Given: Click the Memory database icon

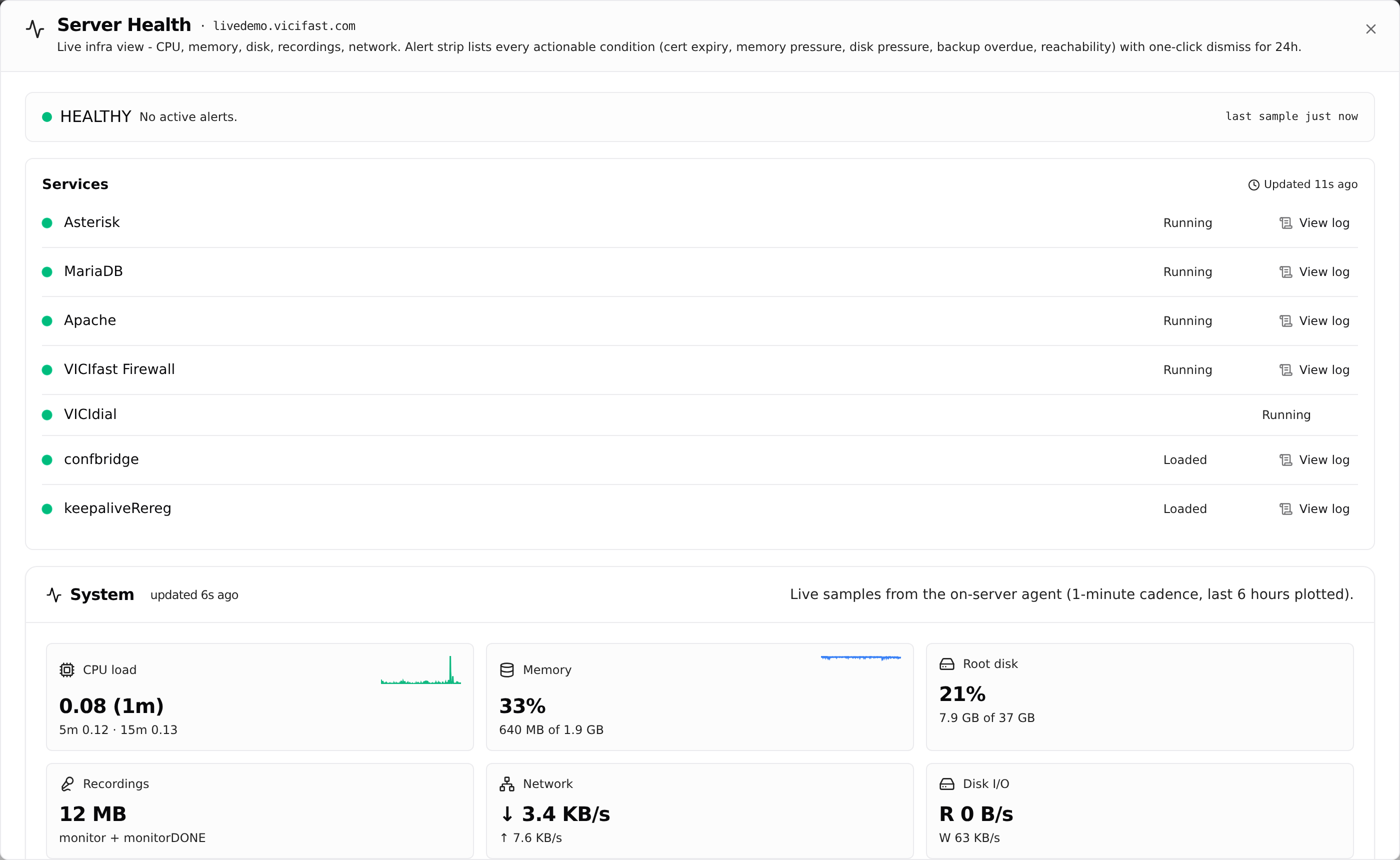Looking at the screenshot, I should (506, 670).
